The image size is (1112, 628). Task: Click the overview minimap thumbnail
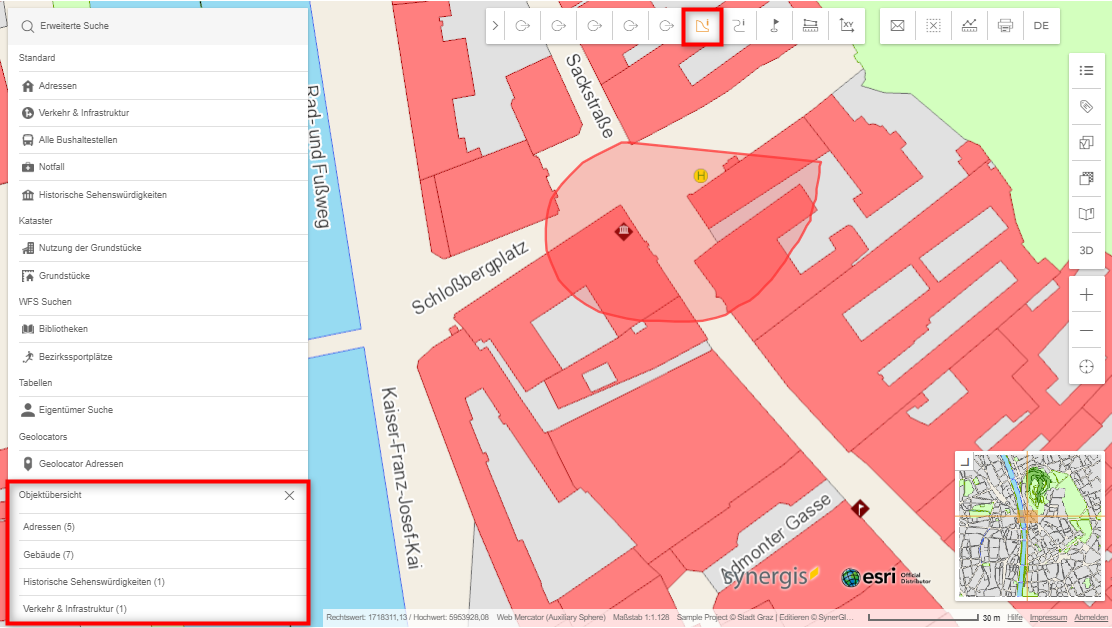tap(1029, 525)
